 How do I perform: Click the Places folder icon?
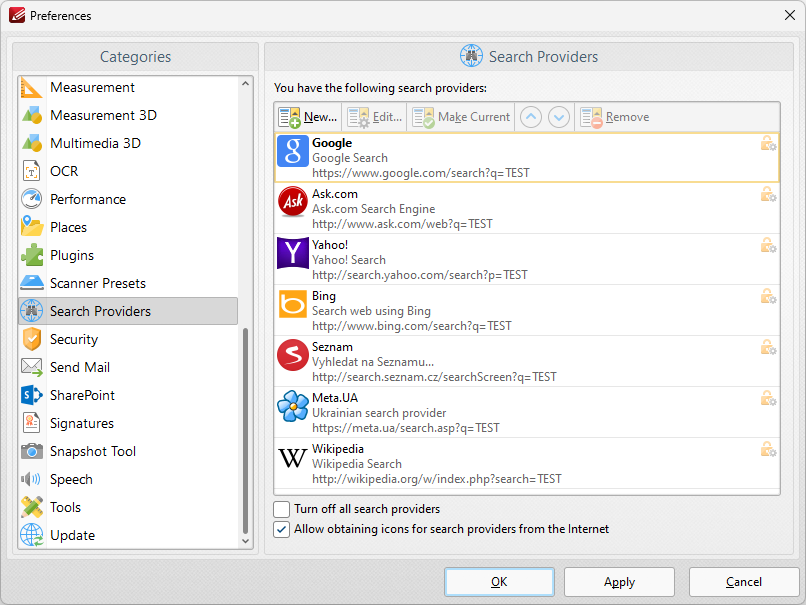[x=31, y=227]
